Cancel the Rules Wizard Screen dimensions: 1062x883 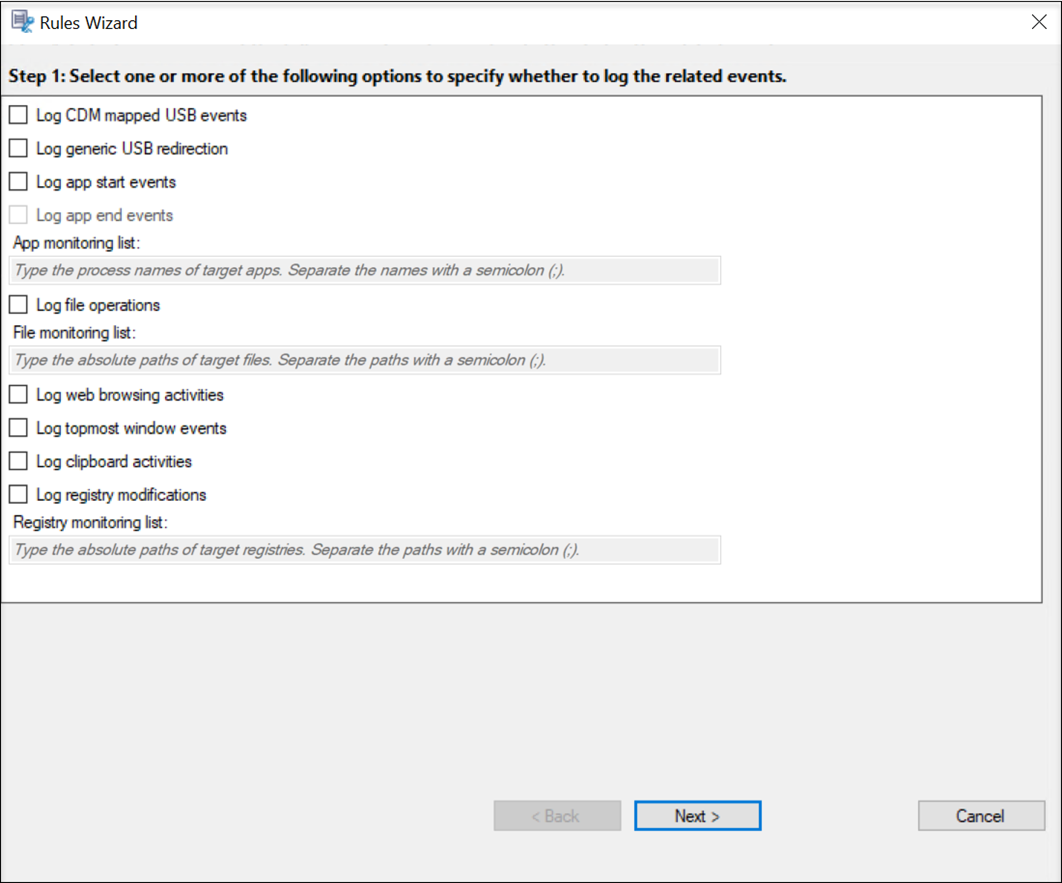point(979,816)
